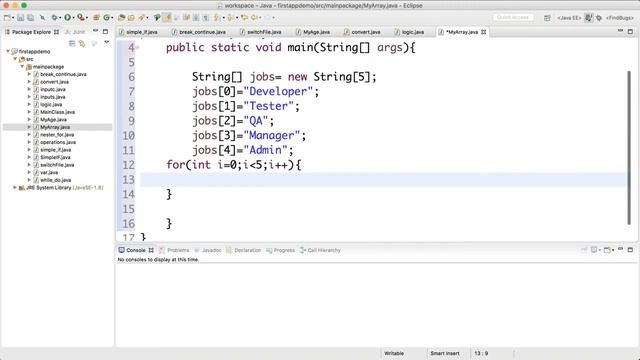Switch to the simple_if.java editor tab

[138, 32]
